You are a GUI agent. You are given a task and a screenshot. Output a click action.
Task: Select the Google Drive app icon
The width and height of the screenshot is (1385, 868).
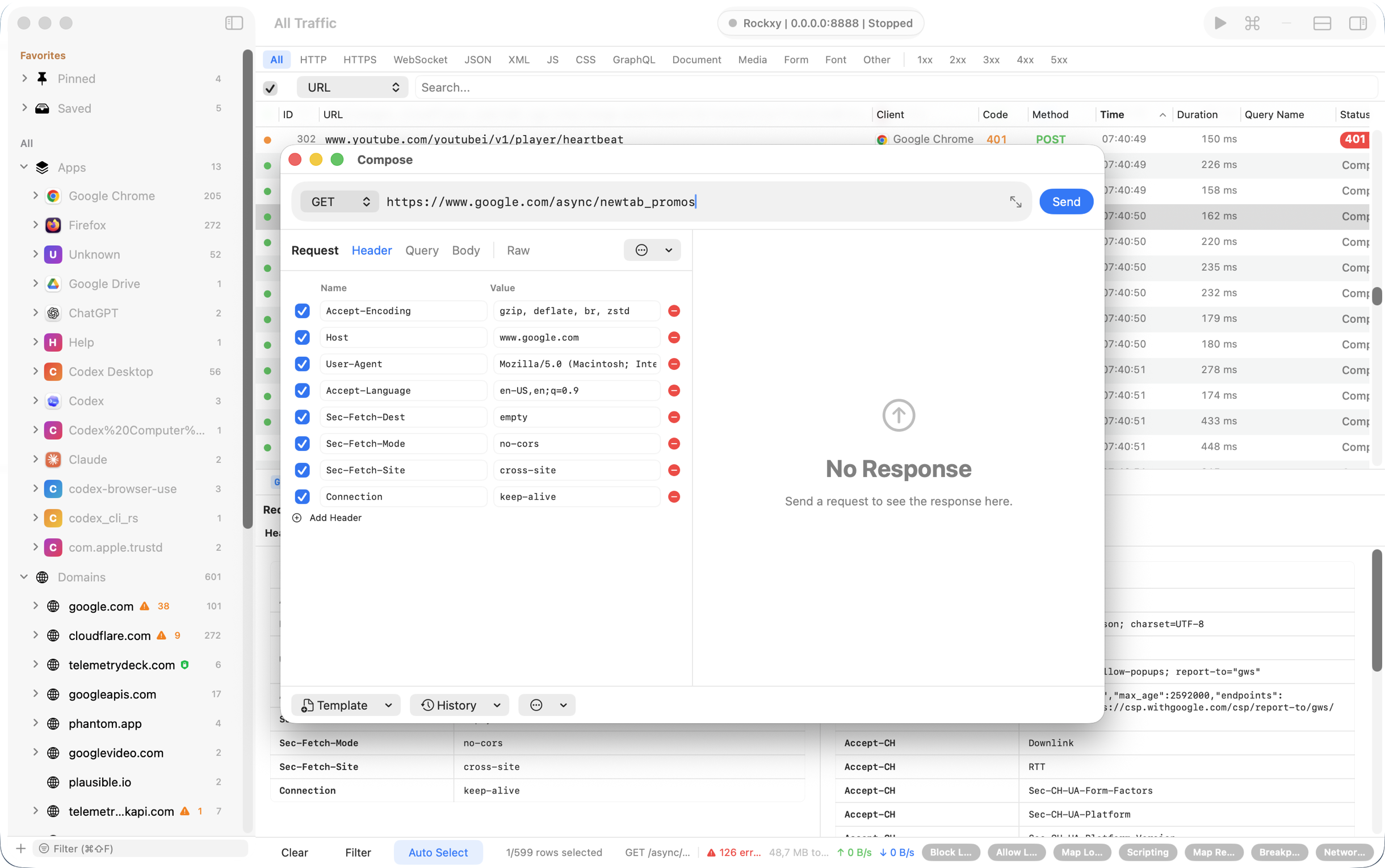(53, 284)
